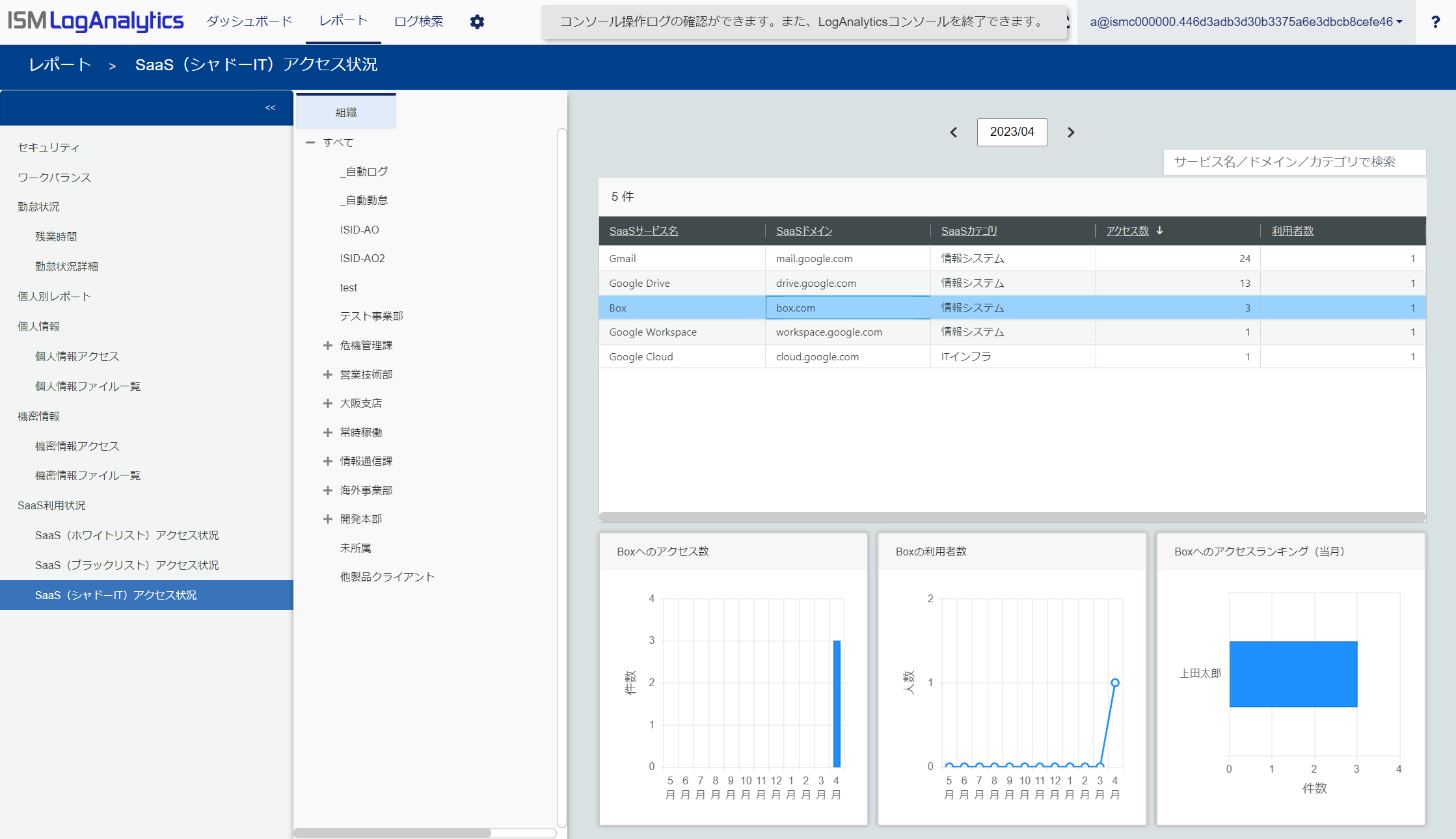Click the help question mark icon
The width and height of the screenshot is (1456, 839).
pos(1435,22)
